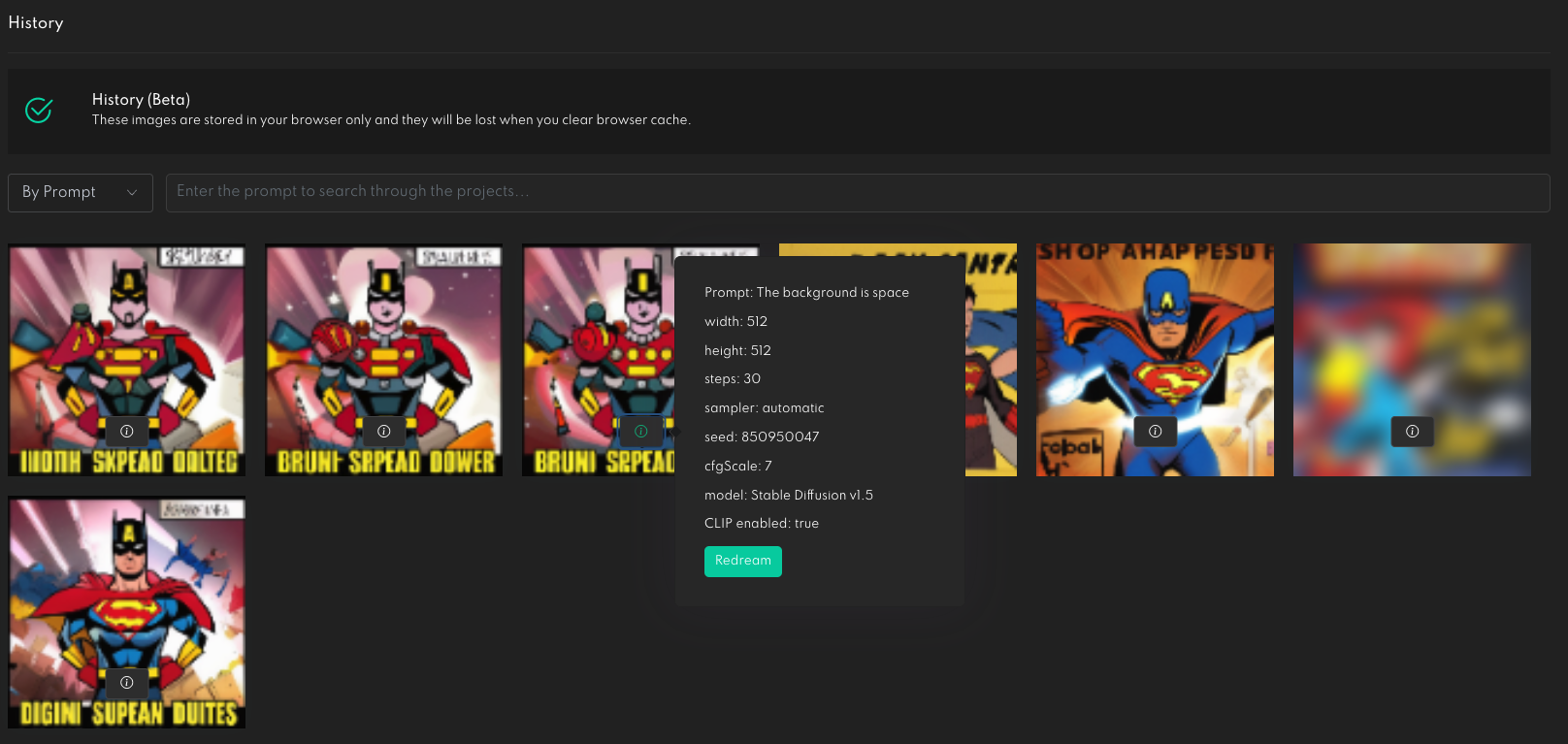This screenshot has width=1568, height=744.
Task: Open info icon on "DIGINI SUPEAN DUITES" image
Action: tap(127, 682)
